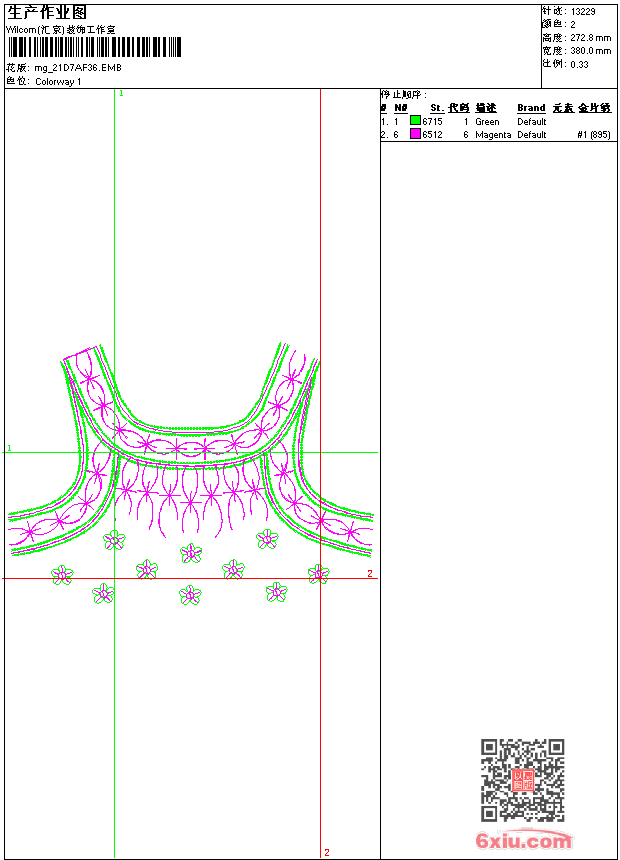Click 'Default' brand in the Green row
Screen dimensions: 620x860
tap(532, 122)
